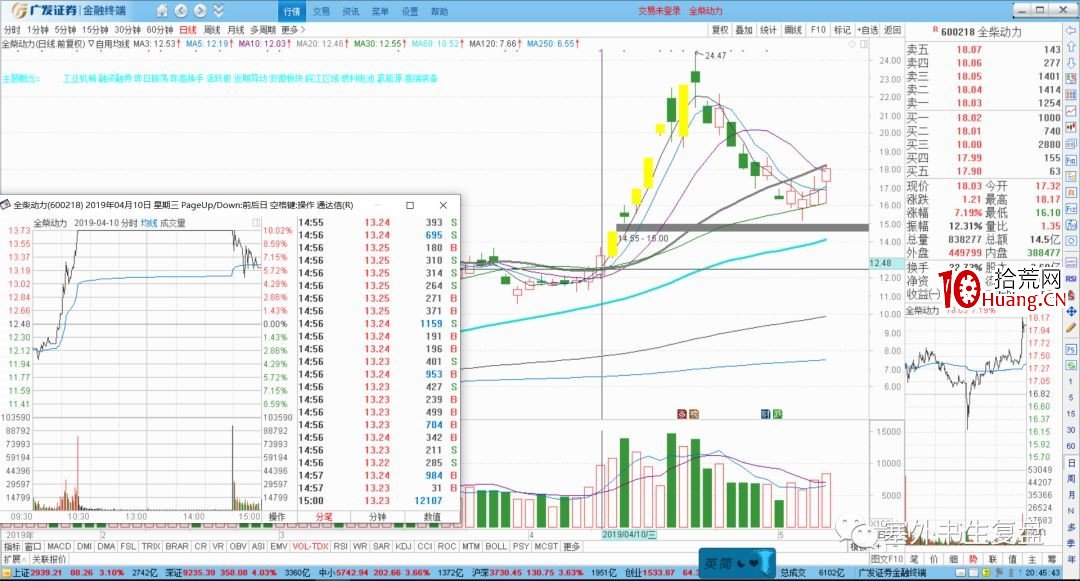Expand the double-chevron toolbar arrow
The height and width of the screenshot is (581, 1080).
pyautogui.click(x=218, y=10)
